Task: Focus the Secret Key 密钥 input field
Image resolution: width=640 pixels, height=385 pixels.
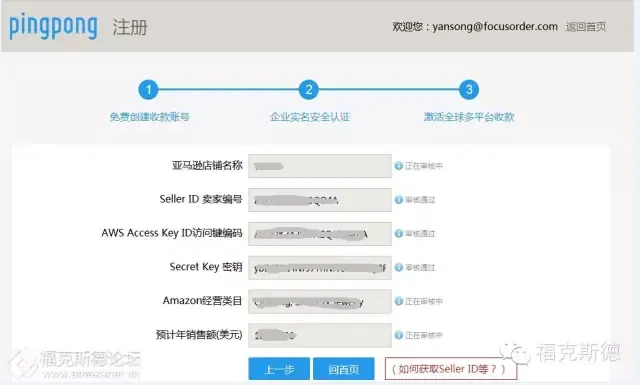Action: 320,267
